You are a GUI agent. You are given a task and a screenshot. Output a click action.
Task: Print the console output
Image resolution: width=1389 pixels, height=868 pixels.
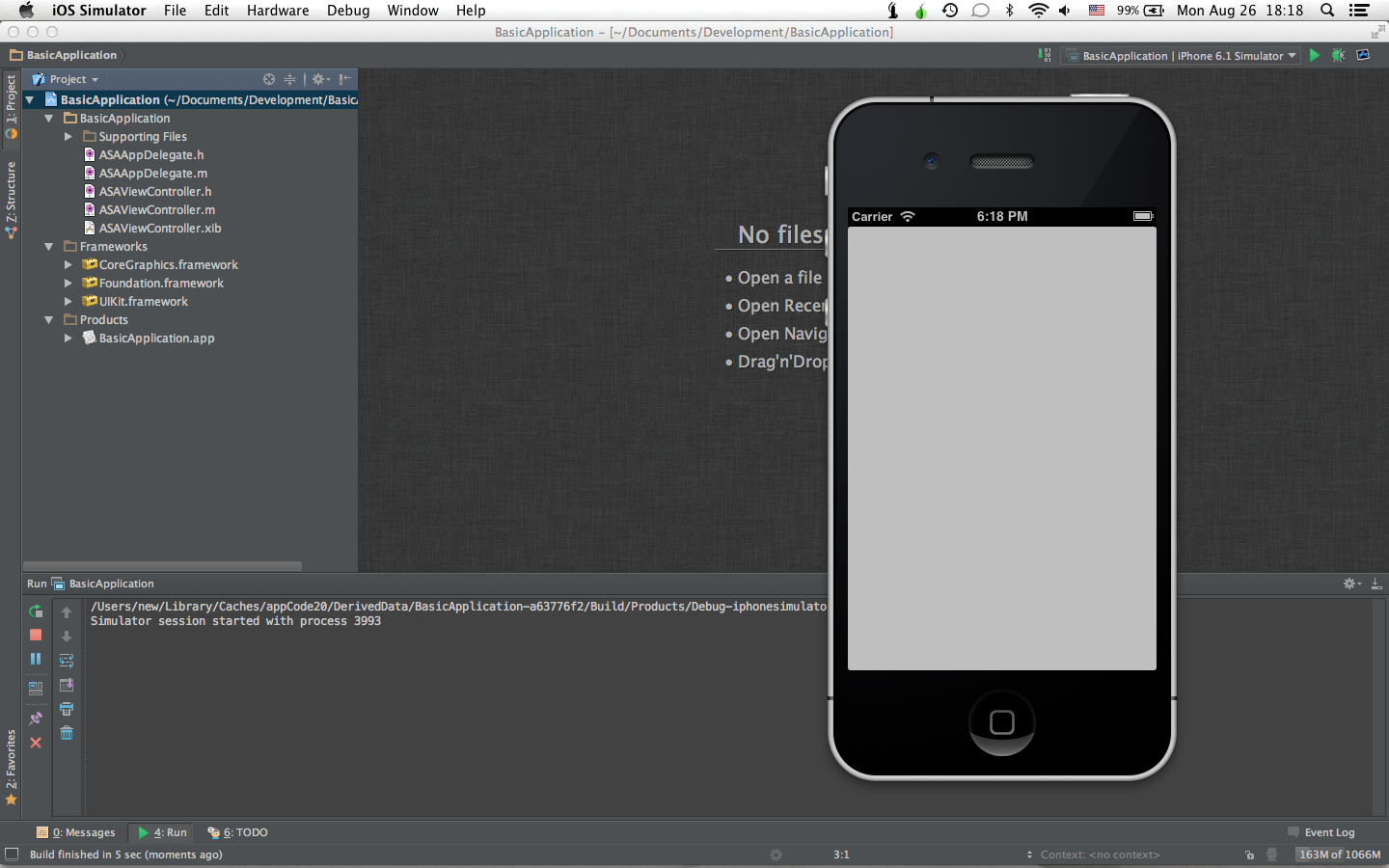(67, 709)
